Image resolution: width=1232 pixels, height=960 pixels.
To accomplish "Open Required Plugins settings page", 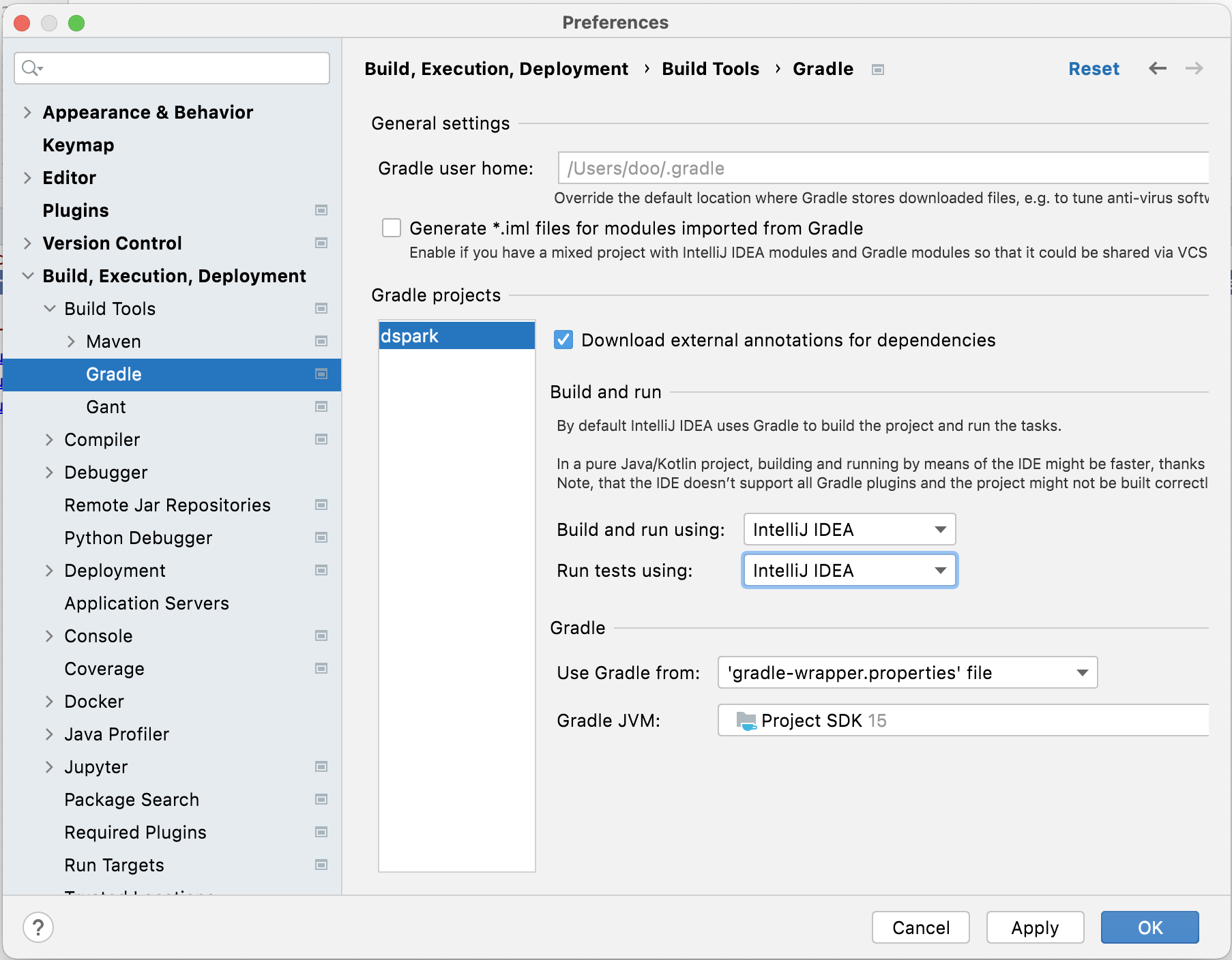I will [135, 832].
